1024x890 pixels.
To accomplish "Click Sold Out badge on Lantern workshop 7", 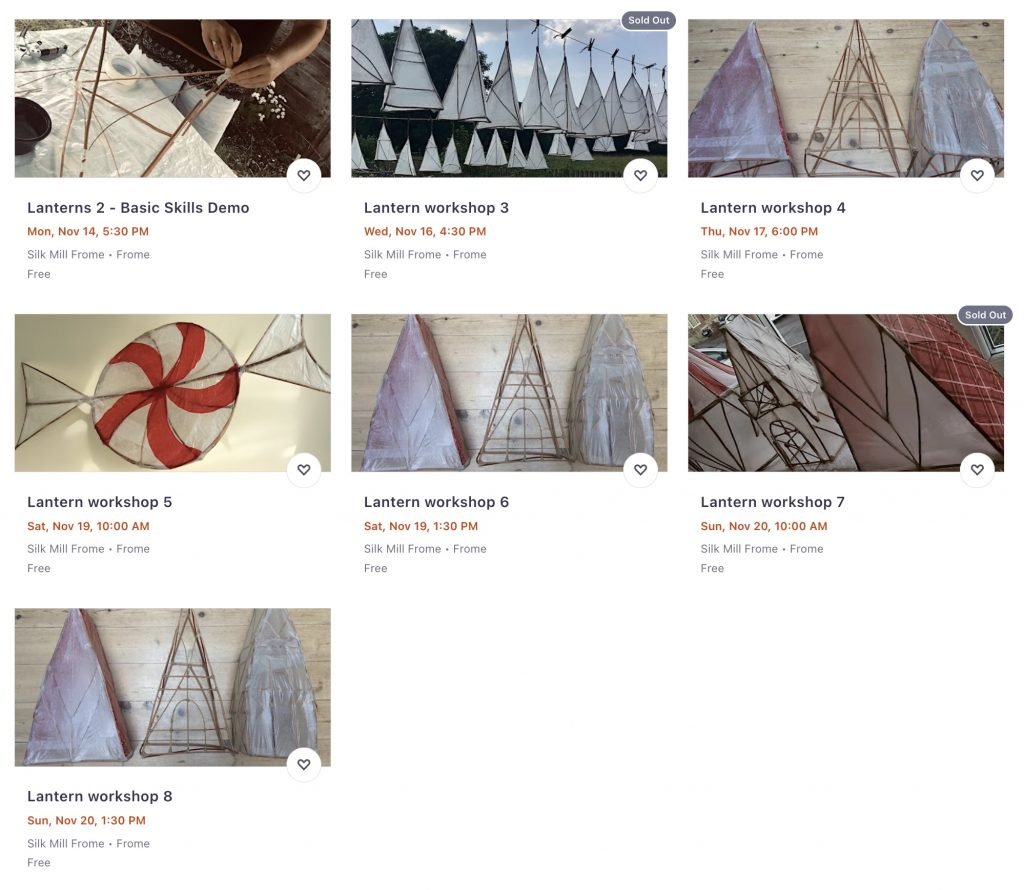I will (985, 315).
